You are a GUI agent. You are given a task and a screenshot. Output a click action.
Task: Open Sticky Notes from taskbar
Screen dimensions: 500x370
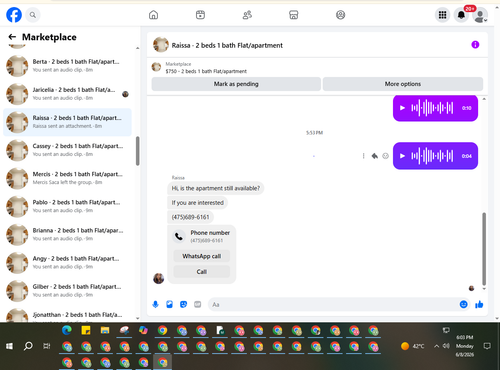click(86, 330)
